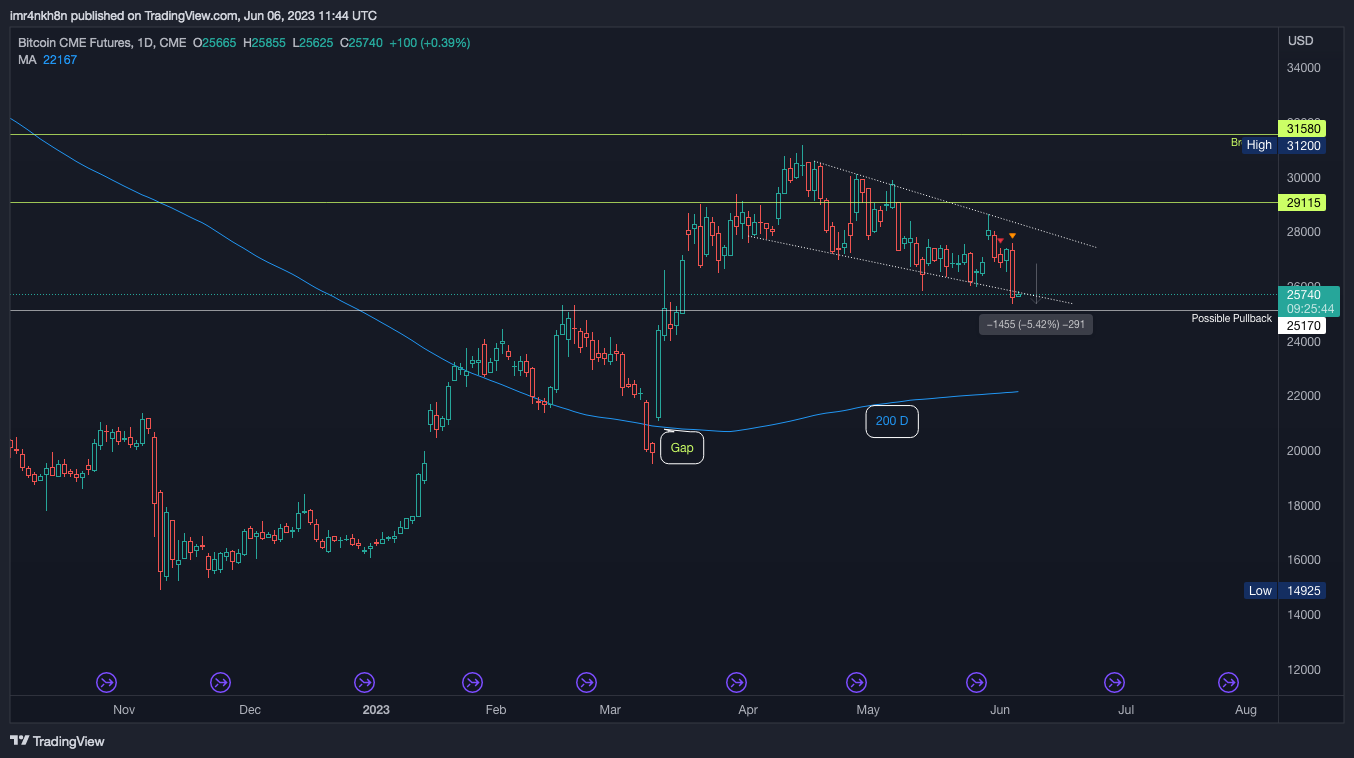The height and width of the screenshot is (758, 1354).
Task: Select the Gap callout label
Action: tap(682, 448)
